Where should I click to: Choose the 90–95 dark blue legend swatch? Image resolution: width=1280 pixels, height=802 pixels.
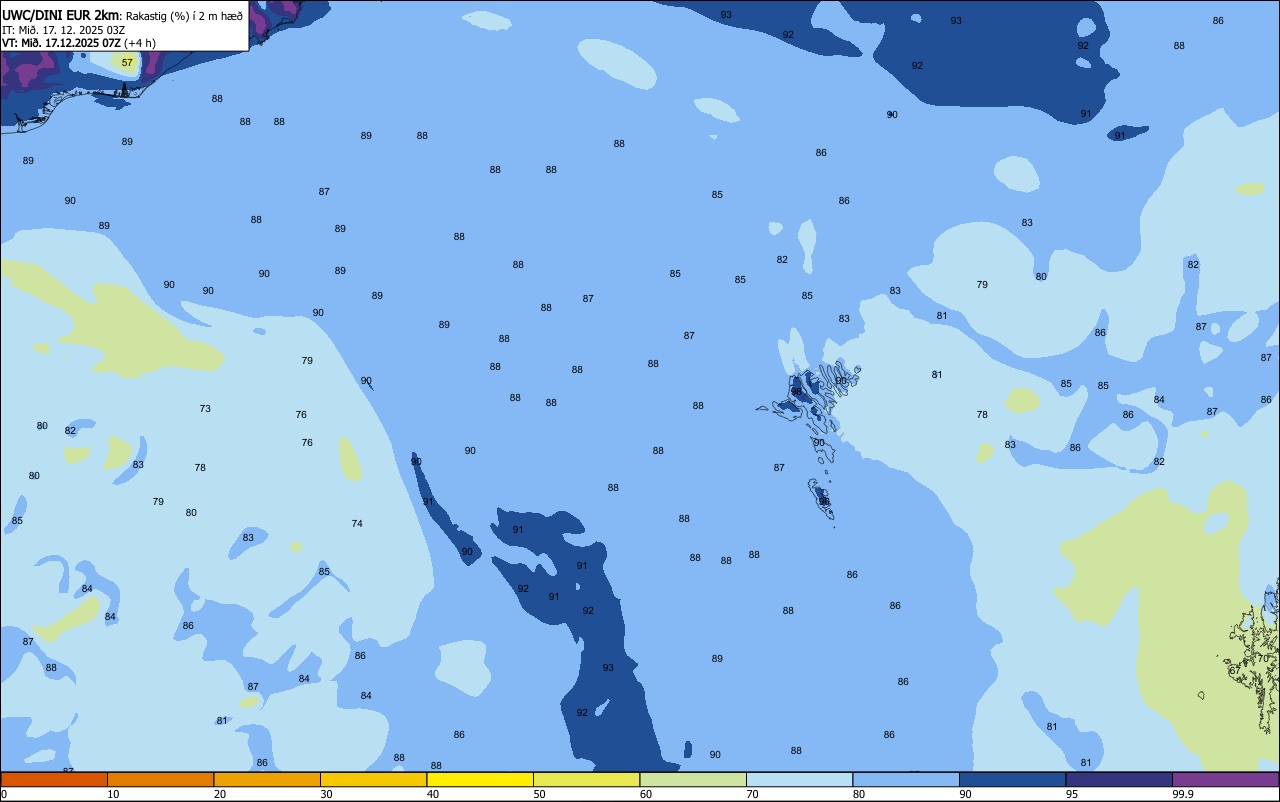click(x=1012, y=779)
